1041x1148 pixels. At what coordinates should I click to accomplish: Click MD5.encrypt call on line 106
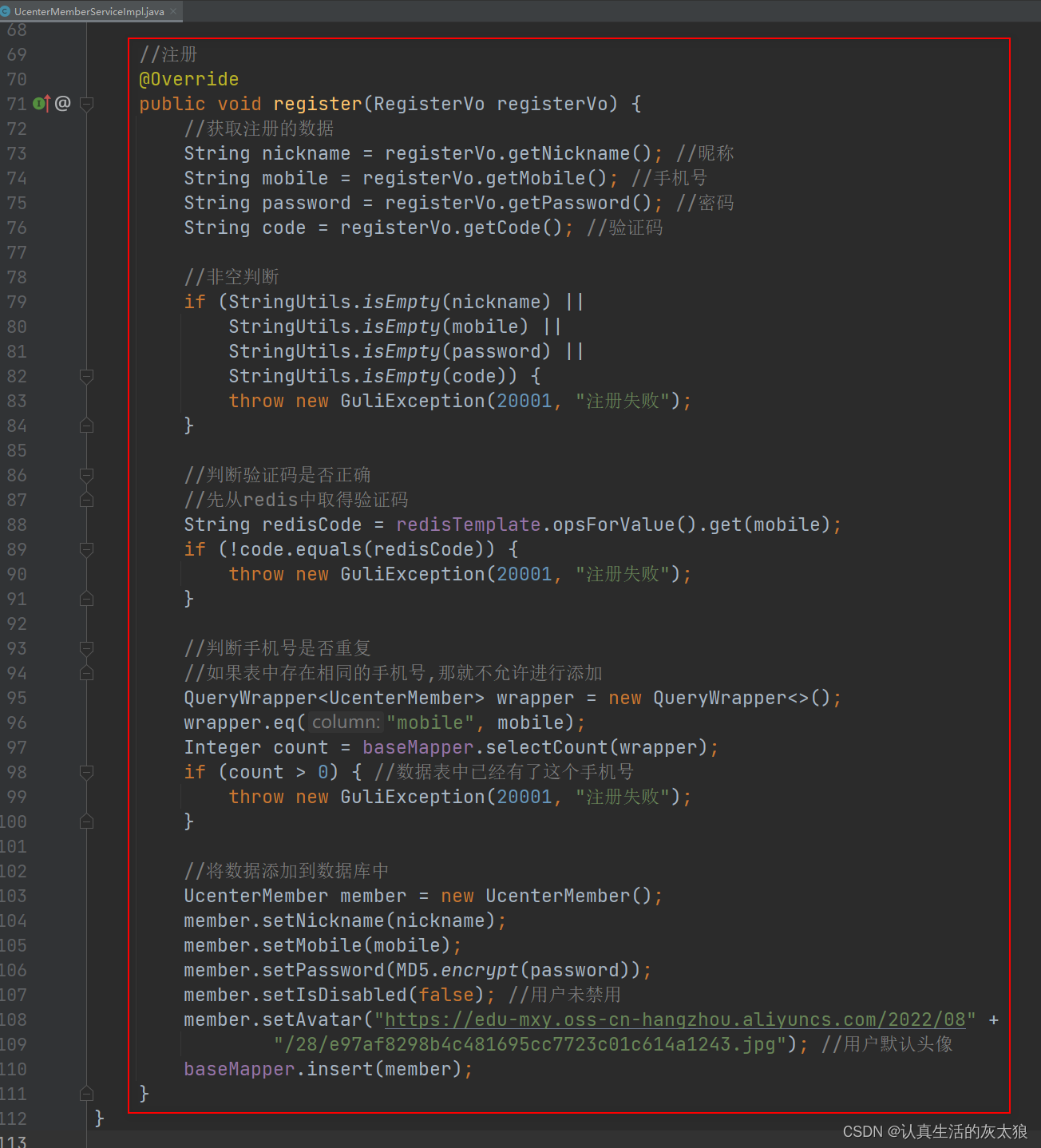pyautogui.click(x=457, y=970)
